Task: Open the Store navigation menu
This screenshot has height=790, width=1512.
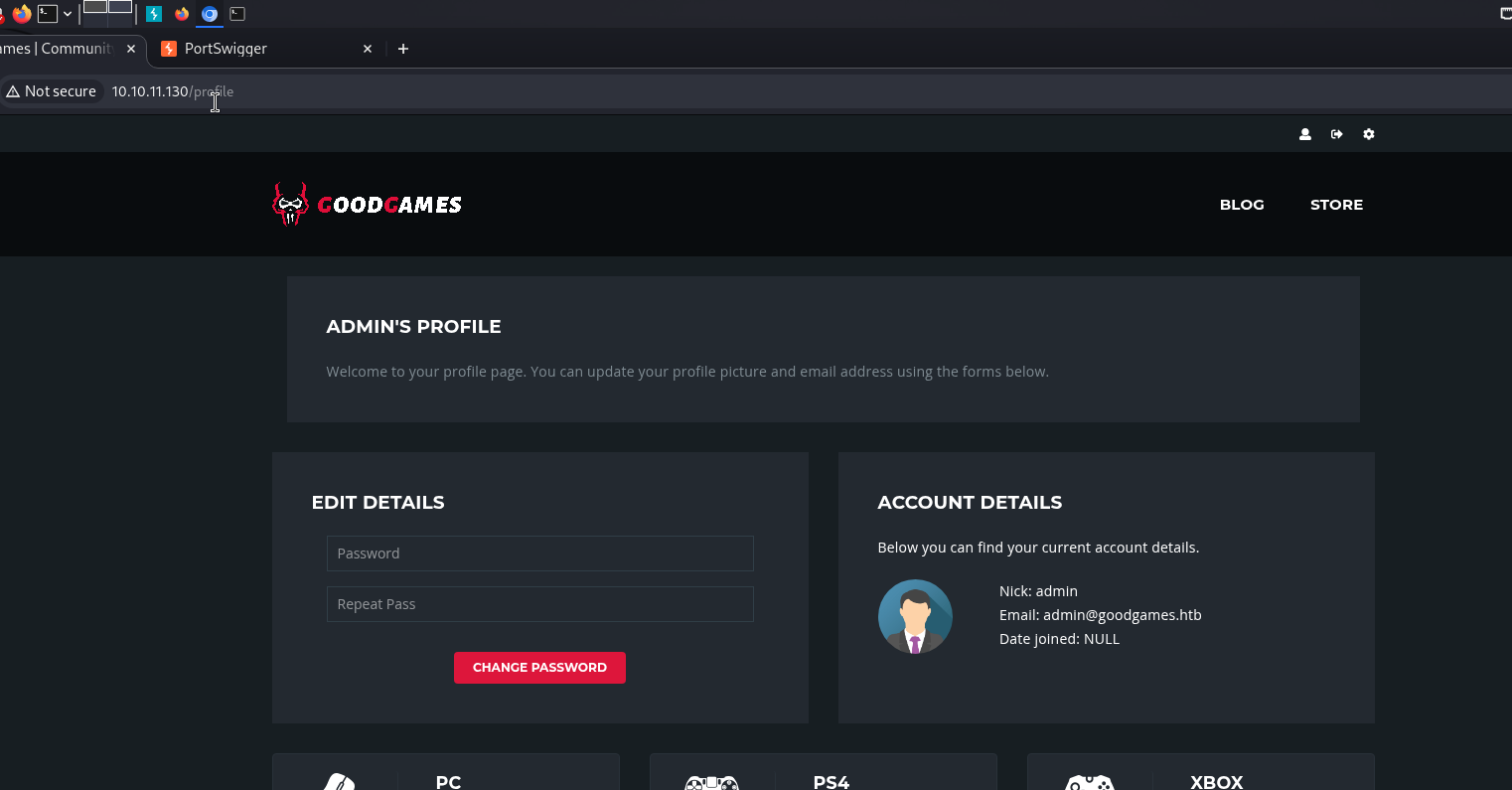Action: click(x=1336, y=205)
